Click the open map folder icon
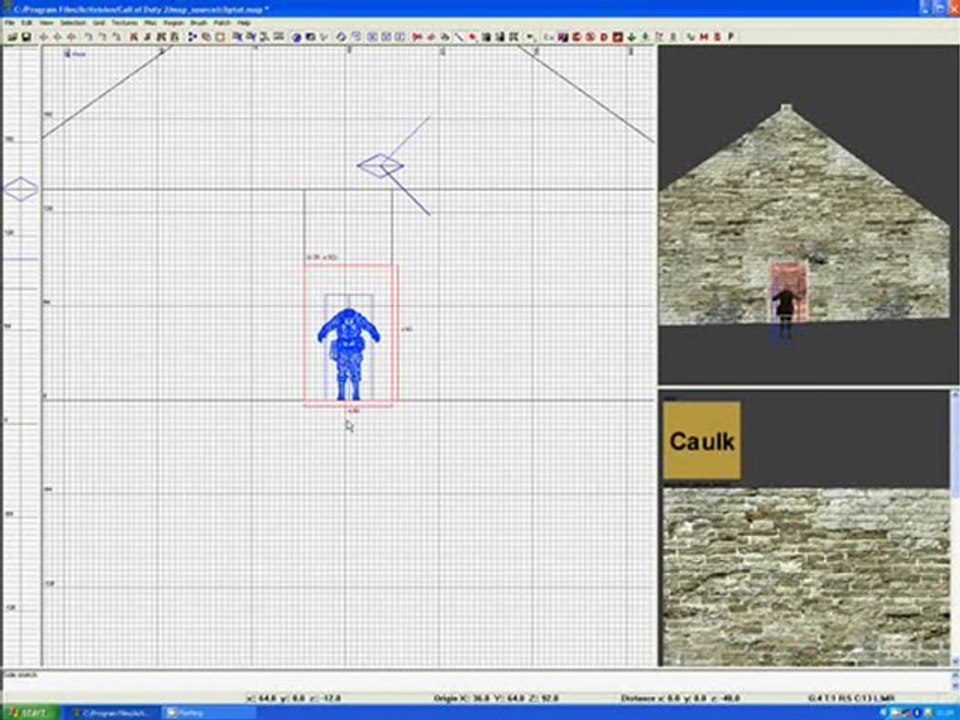Viewport: 960px width, 720px height. (12, 37)
